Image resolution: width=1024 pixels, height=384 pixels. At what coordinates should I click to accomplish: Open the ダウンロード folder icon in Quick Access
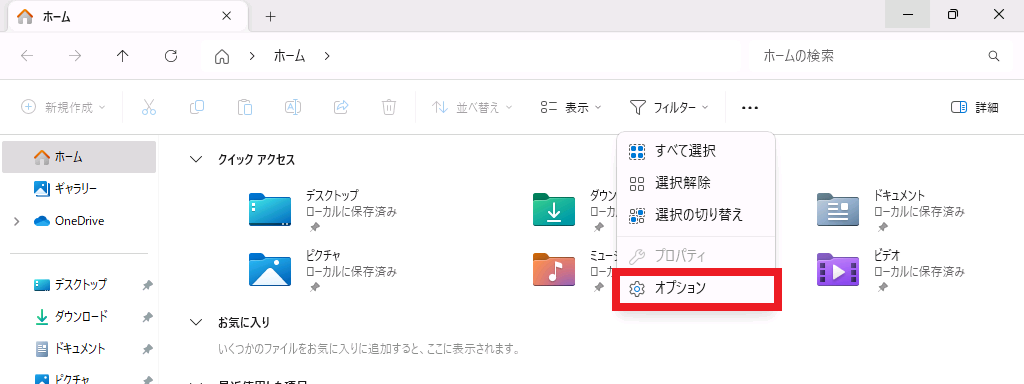pyautogui.click(x=554, y=210)
